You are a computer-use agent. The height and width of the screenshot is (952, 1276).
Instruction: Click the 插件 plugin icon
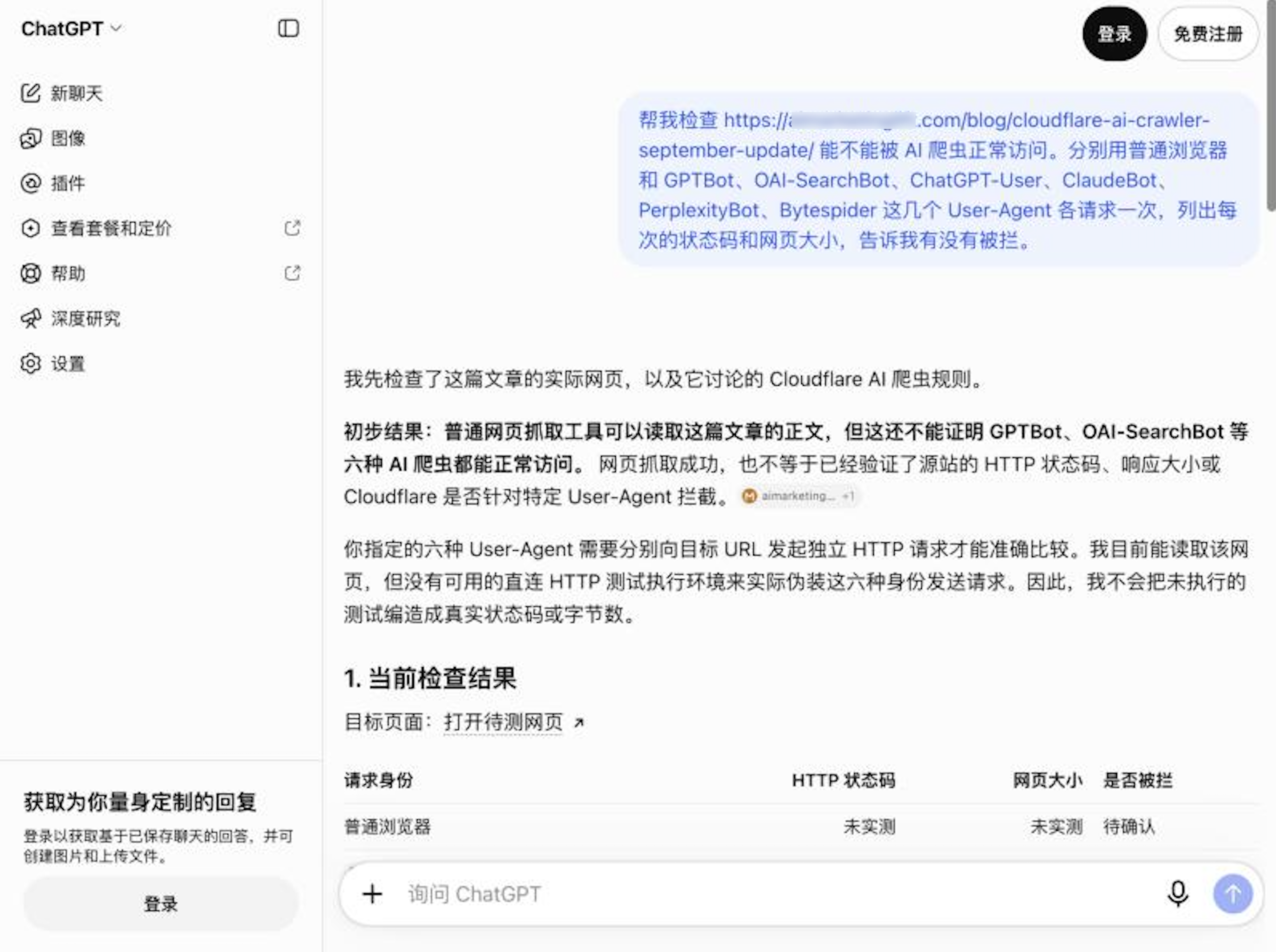click(31, 183)
